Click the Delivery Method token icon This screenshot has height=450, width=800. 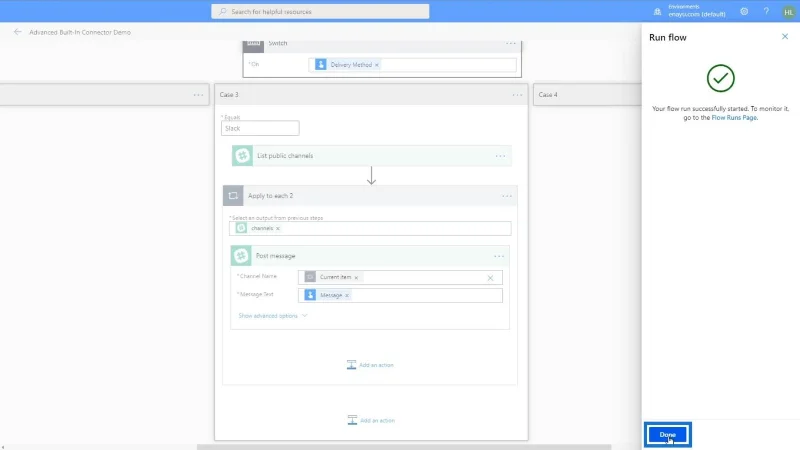tap(320, 64)
